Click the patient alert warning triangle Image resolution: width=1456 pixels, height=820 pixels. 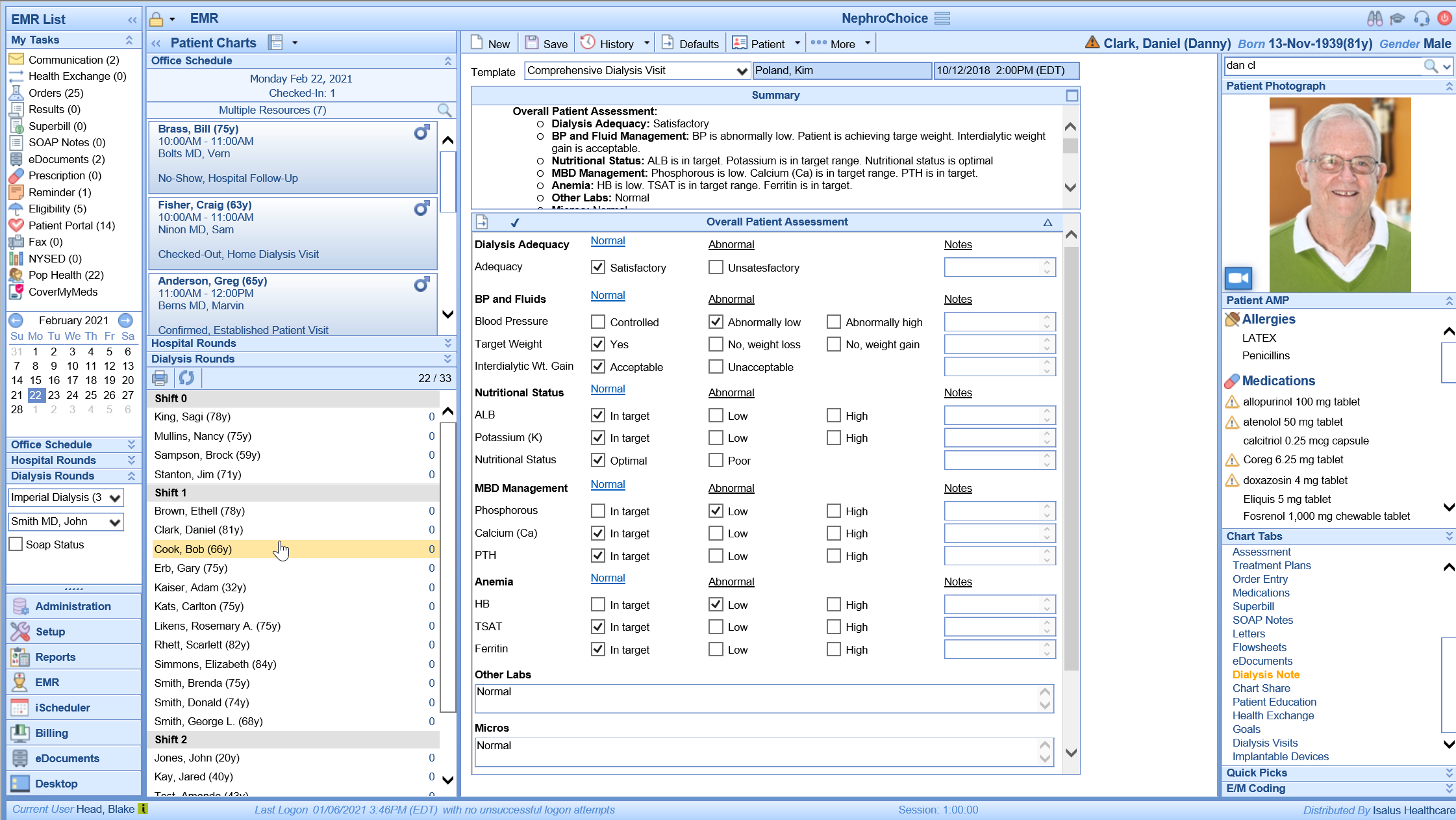(x=1092, y=42)
